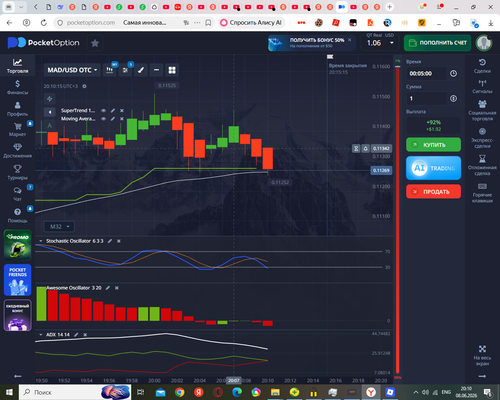The height and width of the screenshot is (400, 500).
Task: Click ПОПОЛНИТЬ СЧЕТ deposit button
Action: tap(437, 43)
